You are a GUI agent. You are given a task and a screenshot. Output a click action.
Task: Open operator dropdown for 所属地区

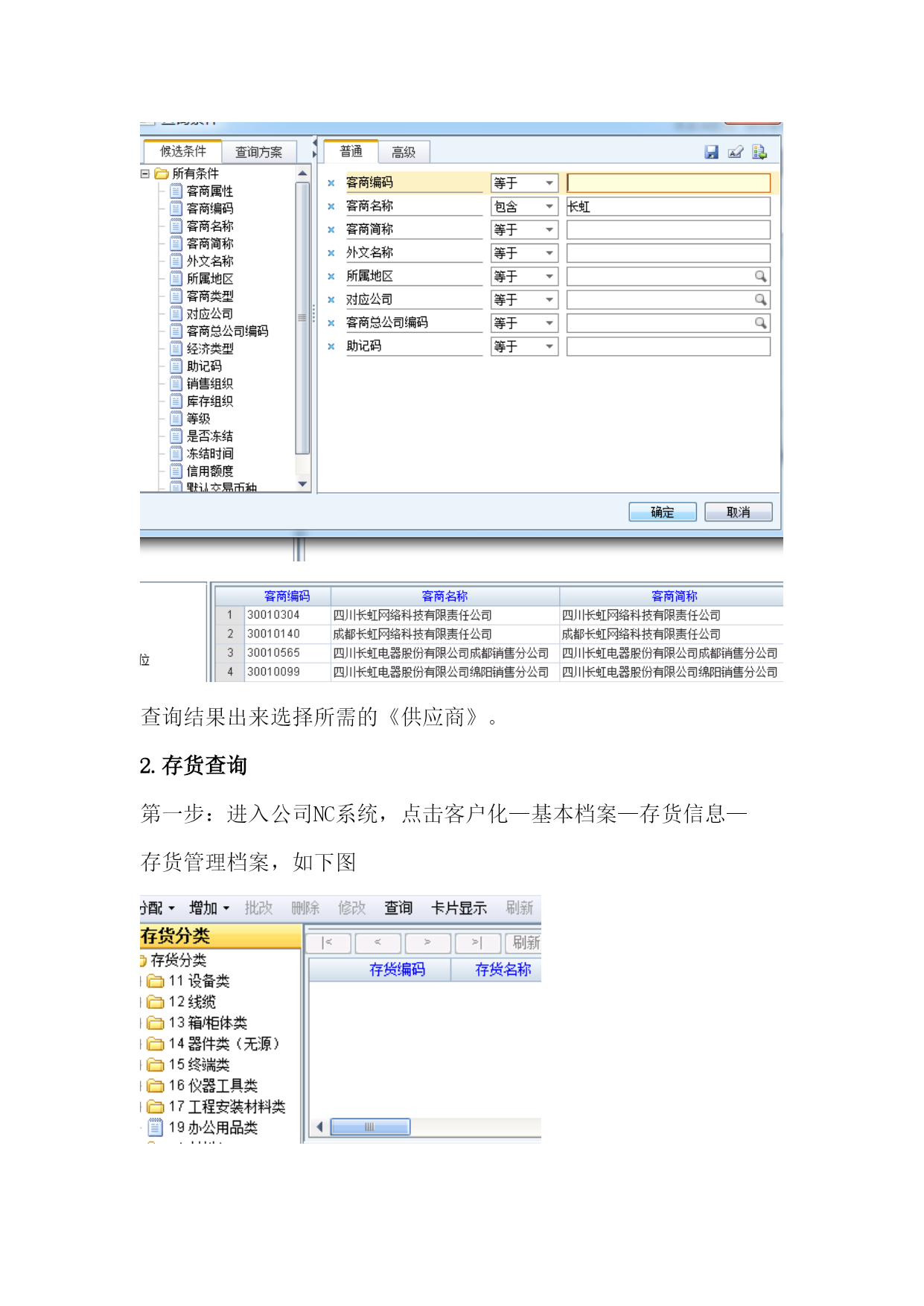coord(549,276)
